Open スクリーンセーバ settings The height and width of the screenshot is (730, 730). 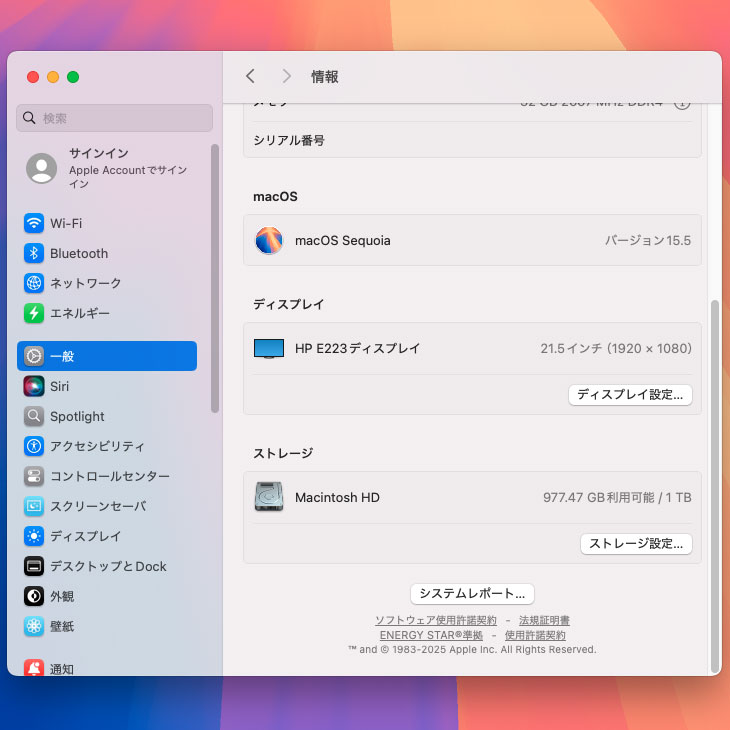coord(107,506)
